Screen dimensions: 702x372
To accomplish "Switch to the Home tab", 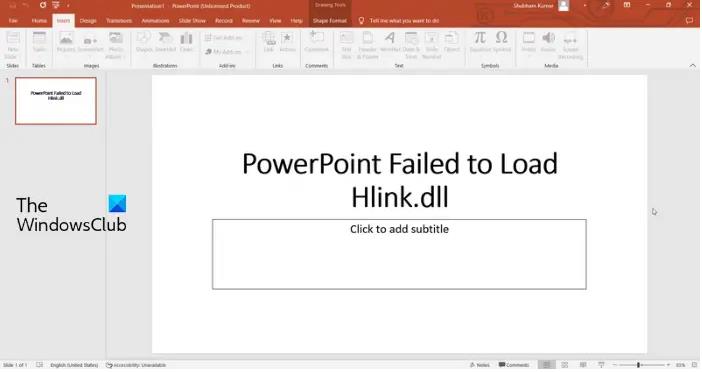I will [39, 21].
